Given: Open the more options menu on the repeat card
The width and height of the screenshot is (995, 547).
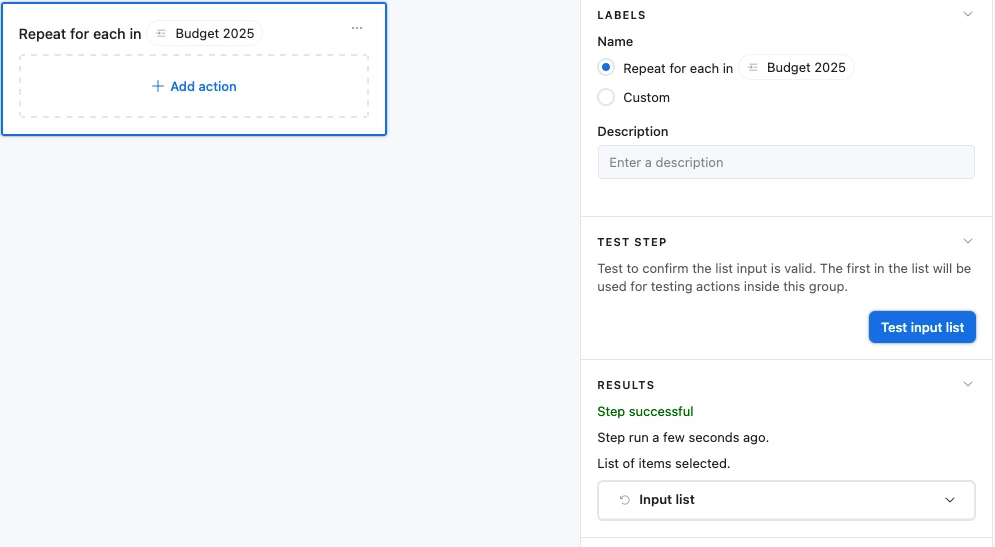Looking at the screenshot, I should click(357, 28).
